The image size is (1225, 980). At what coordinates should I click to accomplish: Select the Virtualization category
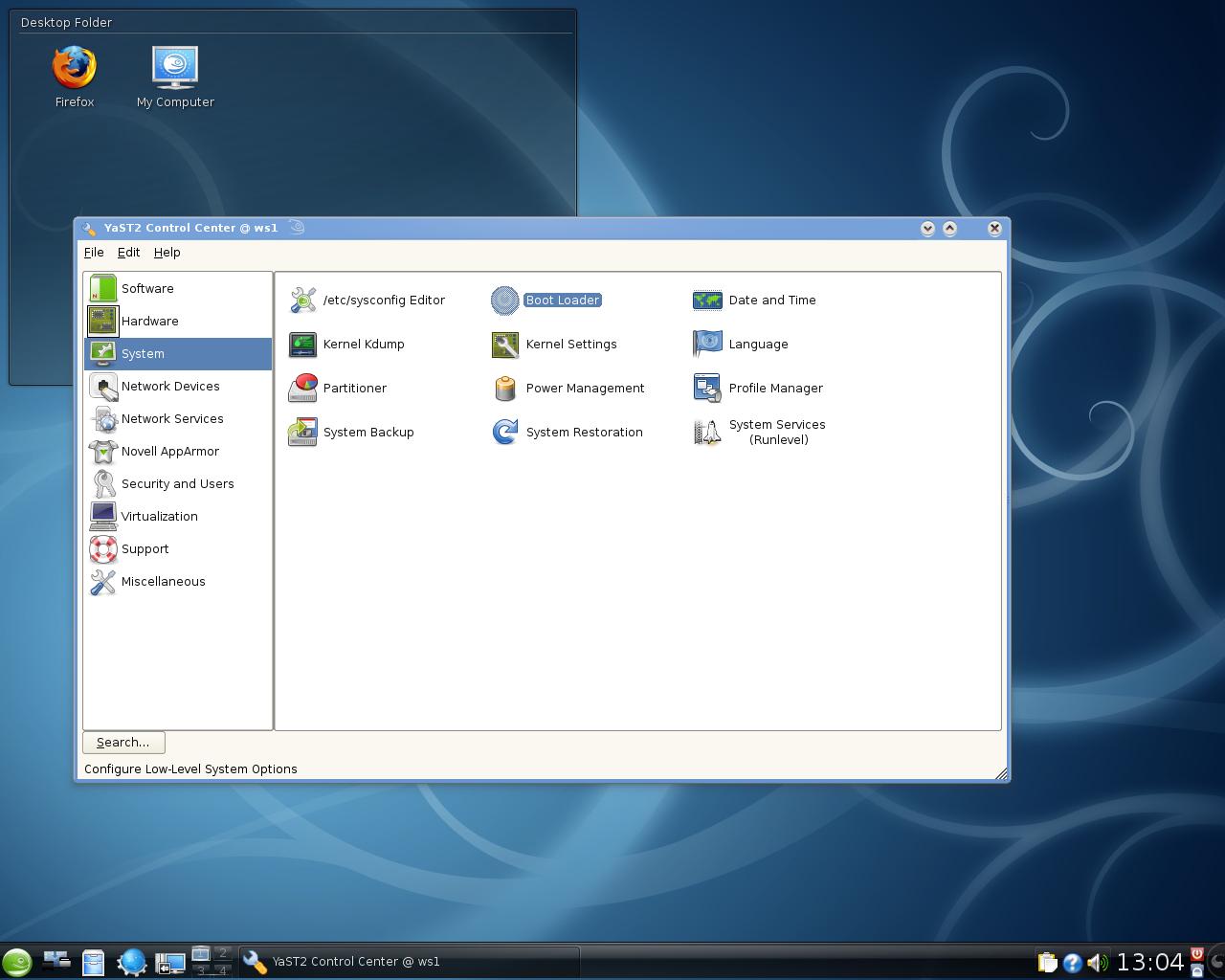(x=178, y=516)
